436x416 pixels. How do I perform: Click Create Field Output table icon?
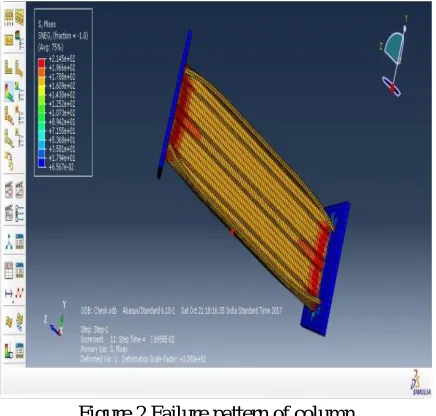point(9,270)
